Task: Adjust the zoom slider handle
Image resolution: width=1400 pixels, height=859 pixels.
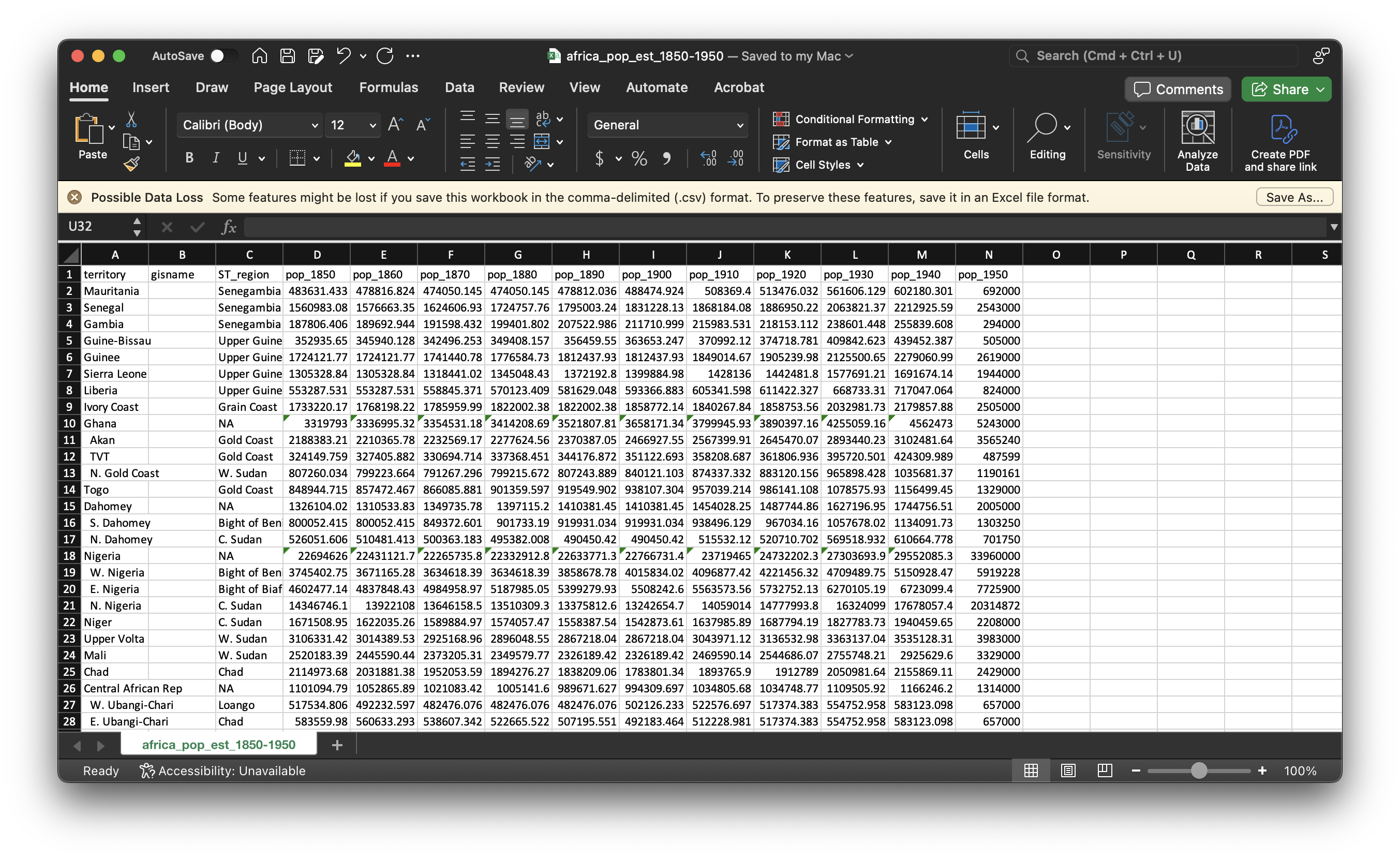Action: 1199,771
